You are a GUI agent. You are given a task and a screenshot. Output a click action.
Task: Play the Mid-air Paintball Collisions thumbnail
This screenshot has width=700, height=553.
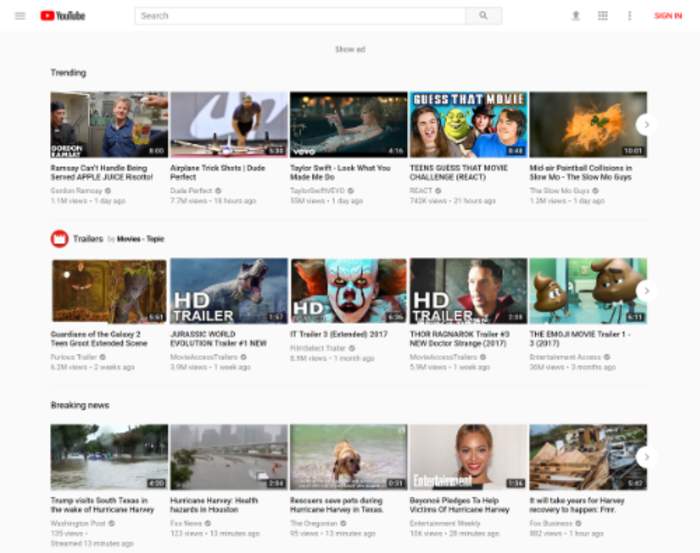pos(588,125)
